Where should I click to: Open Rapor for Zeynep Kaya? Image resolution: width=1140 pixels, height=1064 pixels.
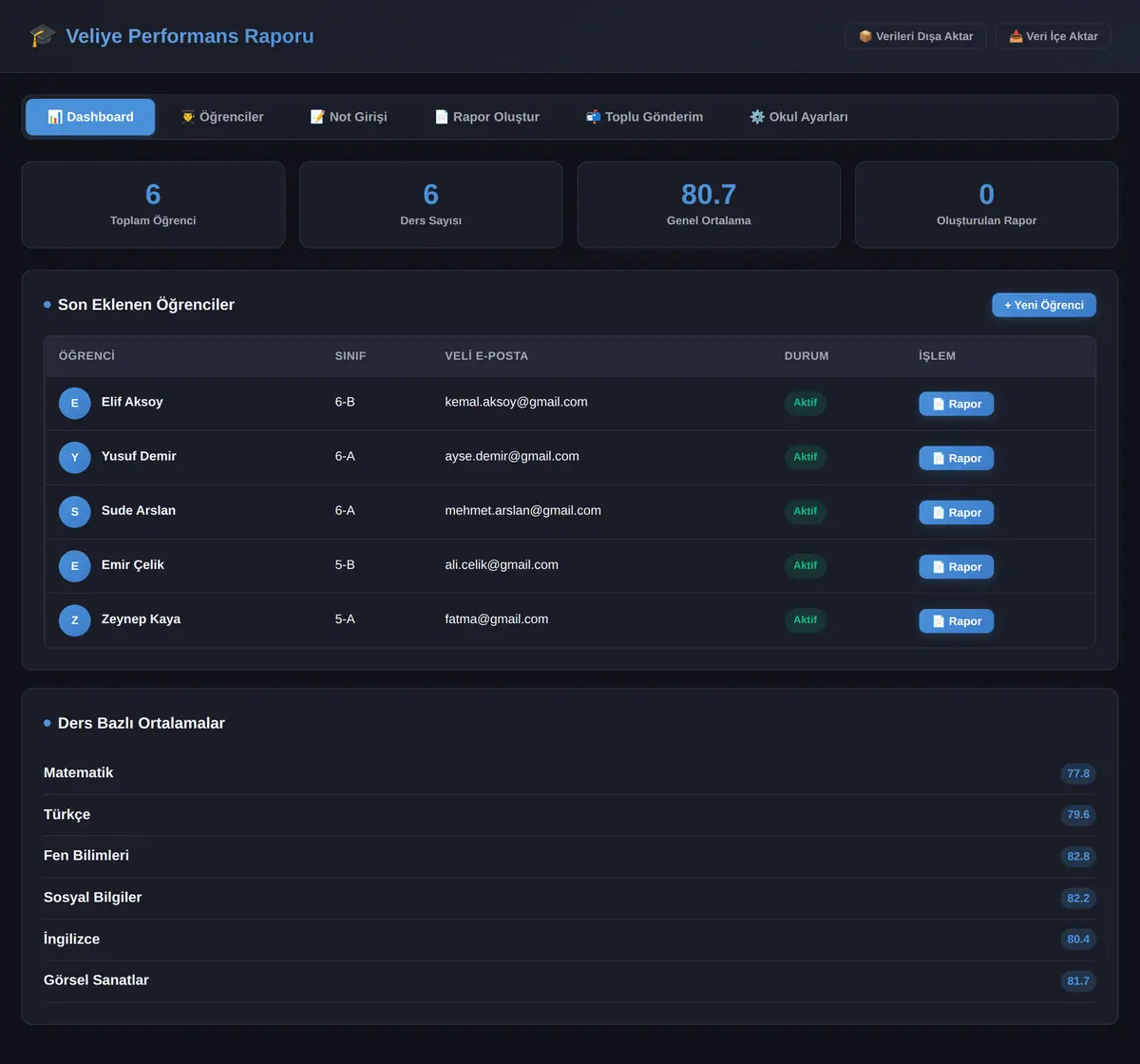tap(957, 621)
